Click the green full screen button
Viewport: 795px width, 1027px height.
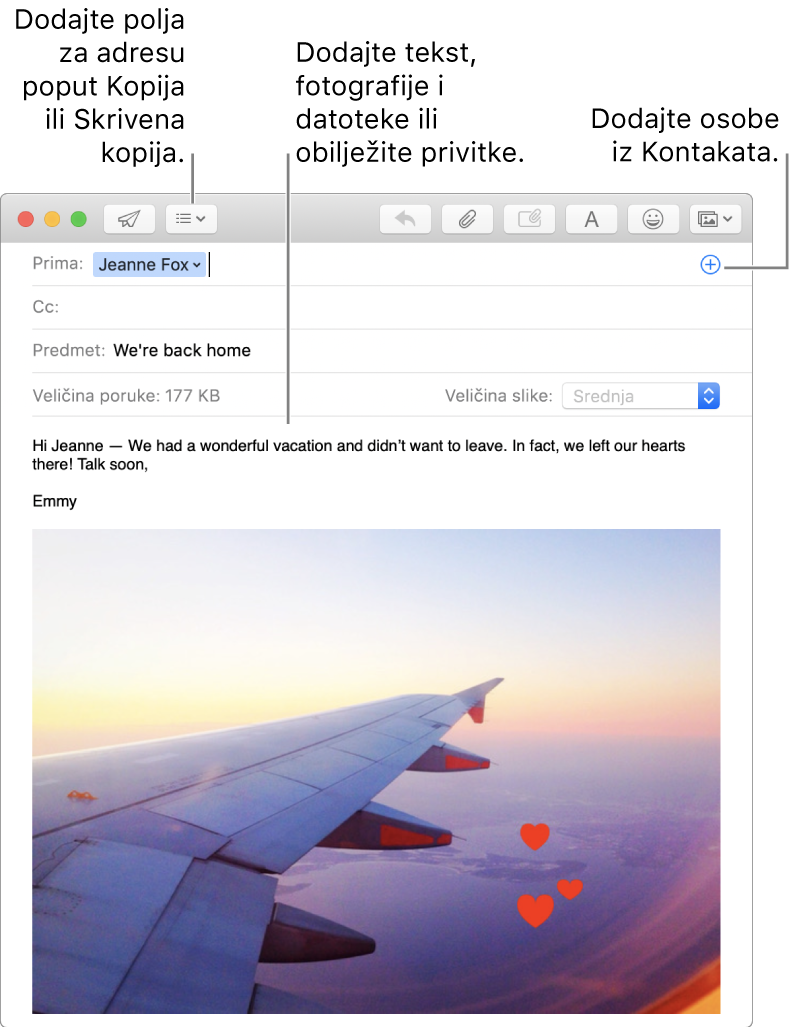tap(78, 219)
